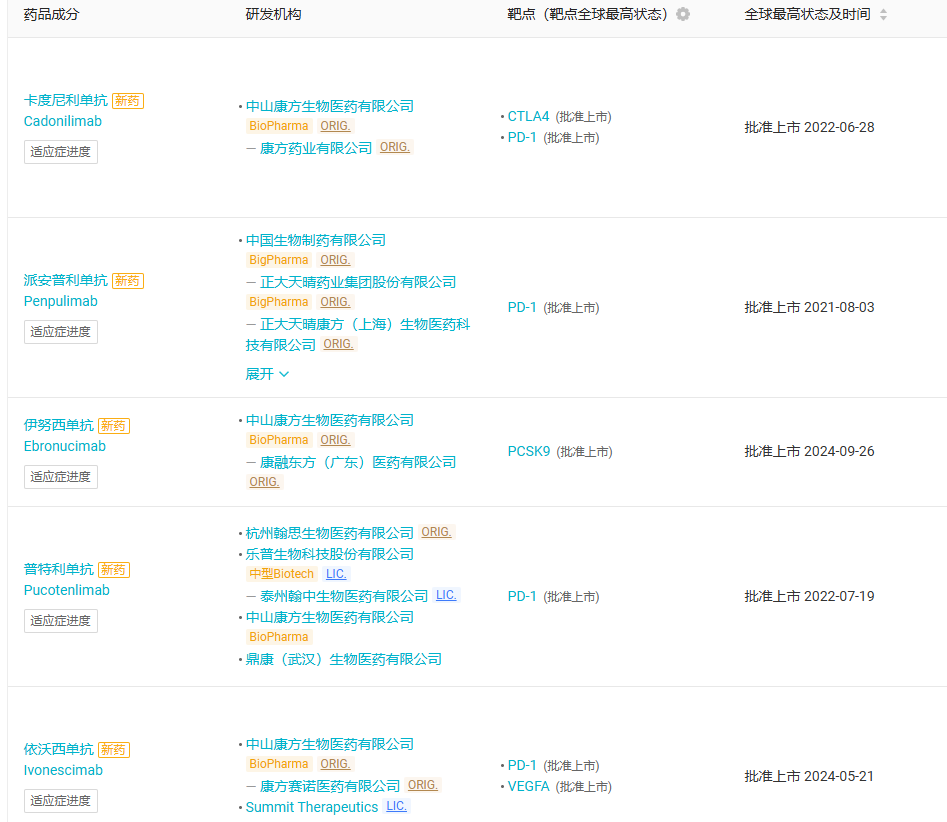
Task: Click 适应症进度 button for Ivonescimab
Action: [60, 800]
